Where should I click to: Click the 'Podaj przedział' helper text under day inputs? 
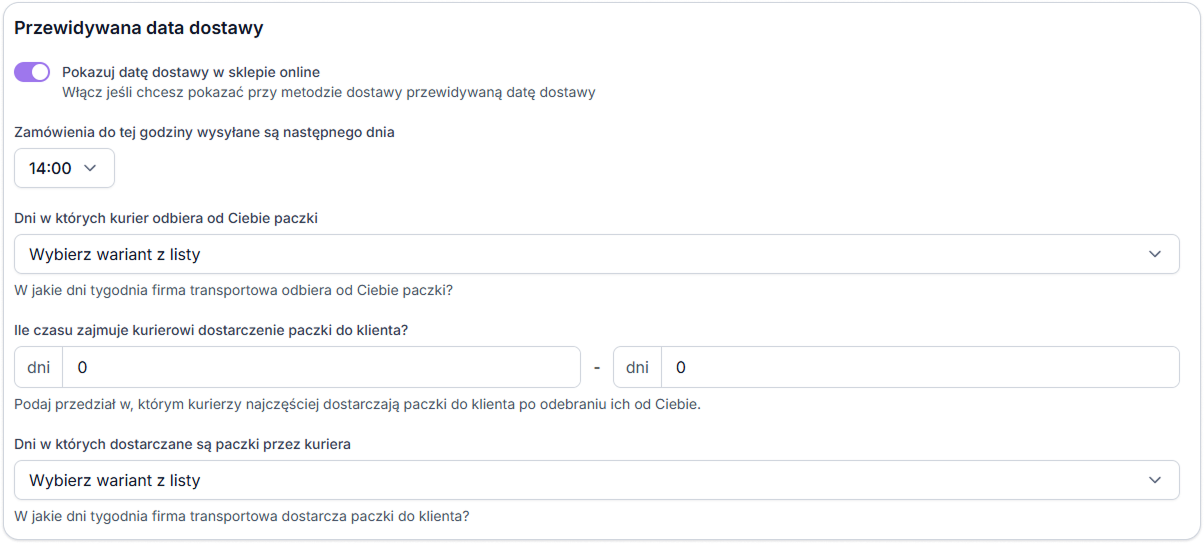point(357,405)
